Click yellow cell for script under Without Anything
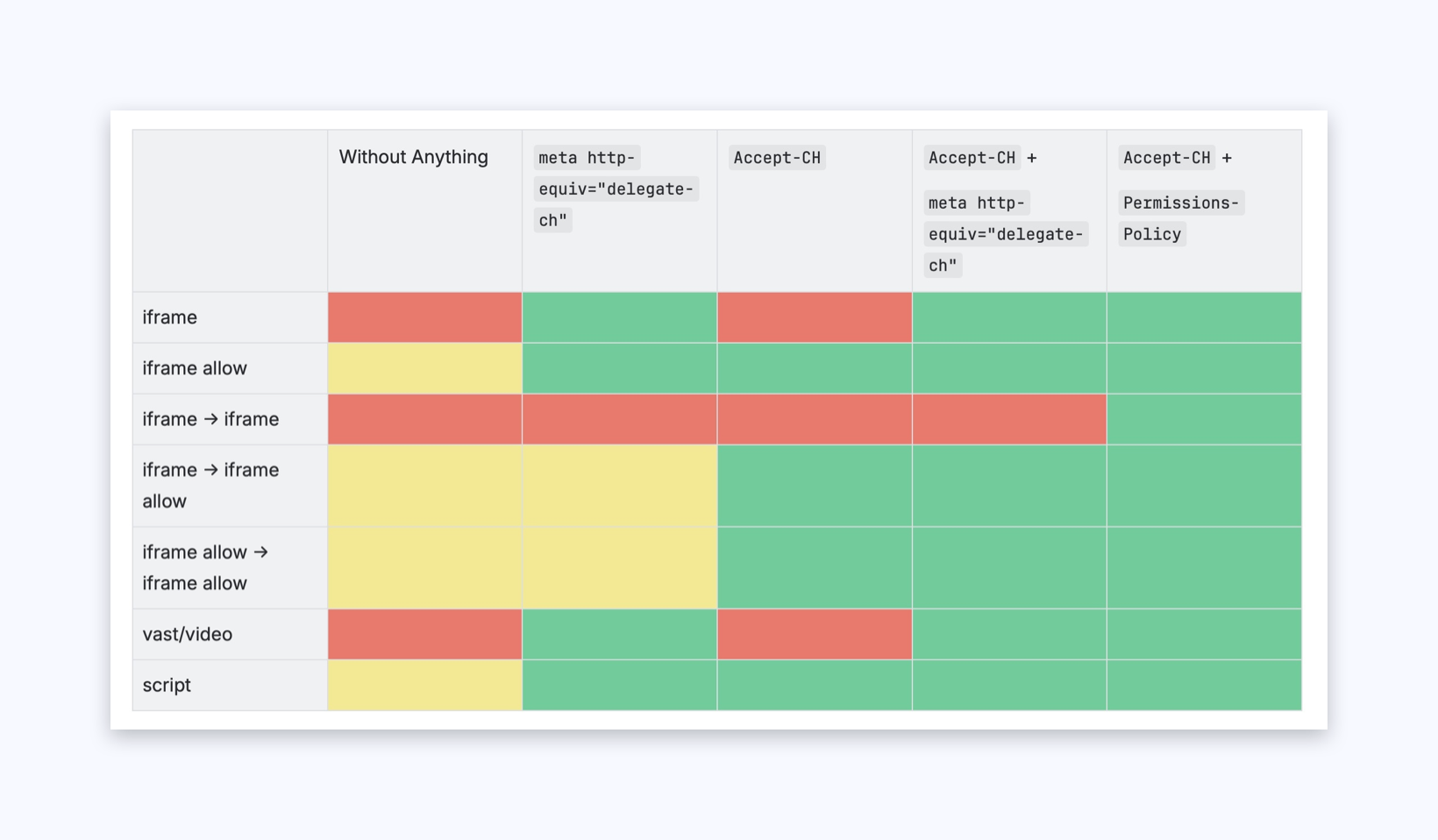Image resolution: width=1438 pixels, height=840 pixels. 424,685
